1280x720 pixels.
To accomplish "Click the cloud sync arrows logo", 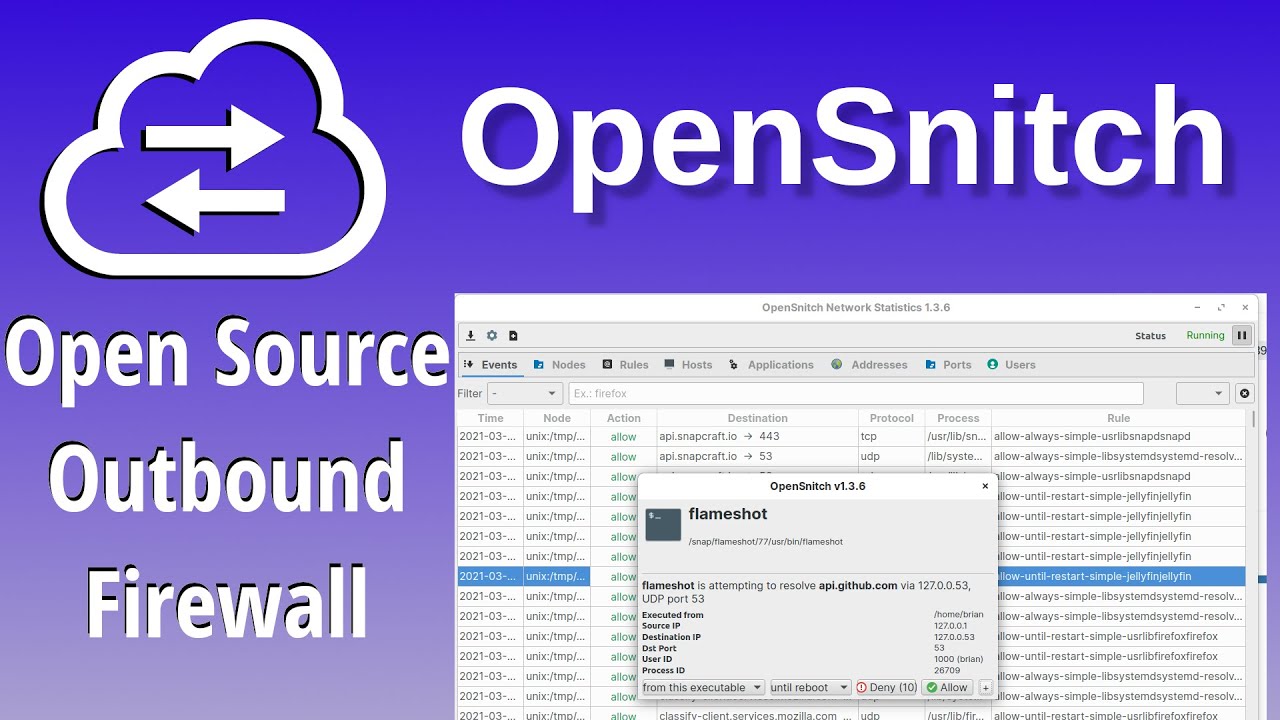I will point(214,150).
